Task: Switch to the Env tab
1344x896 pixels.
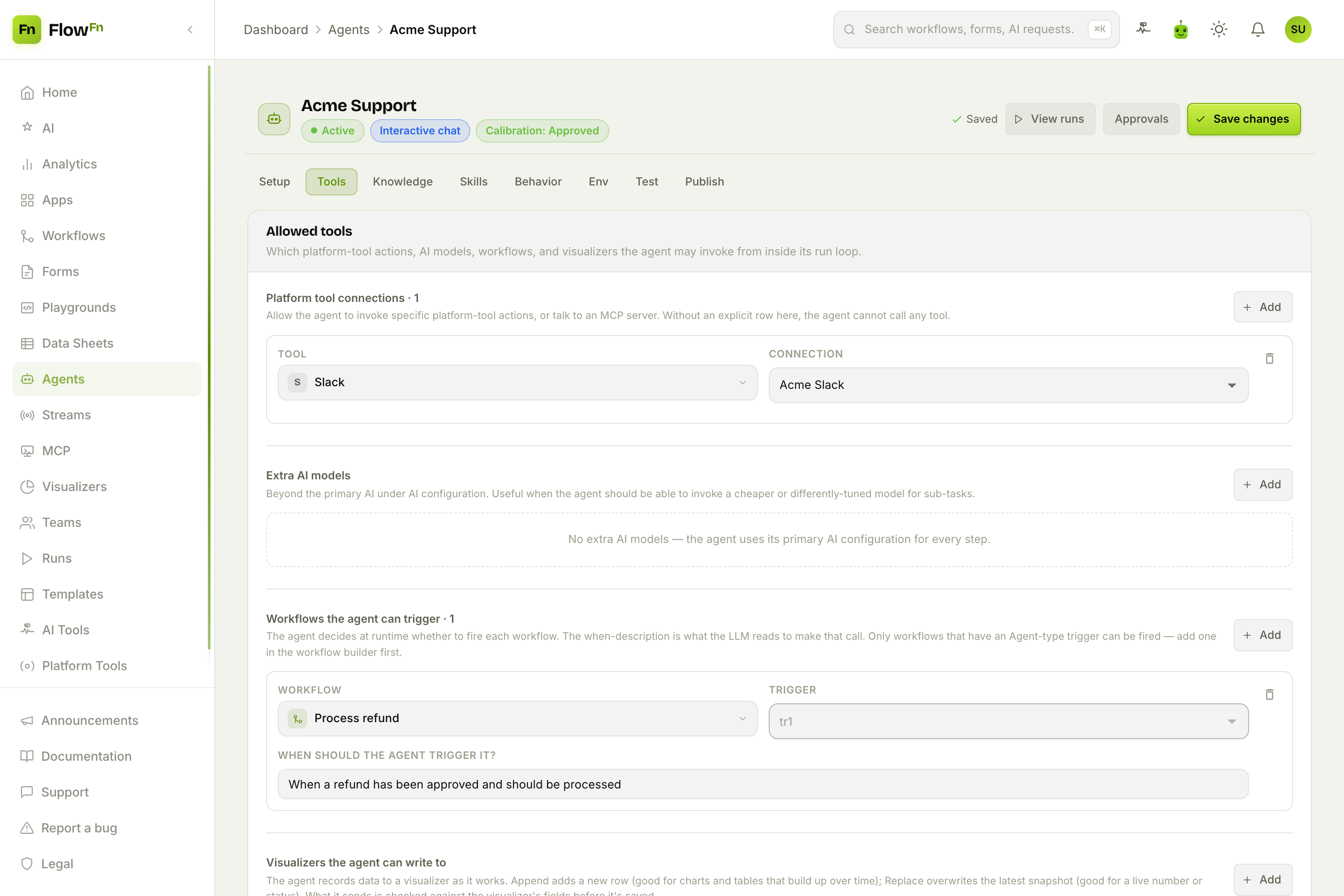Action: point(598,182)
